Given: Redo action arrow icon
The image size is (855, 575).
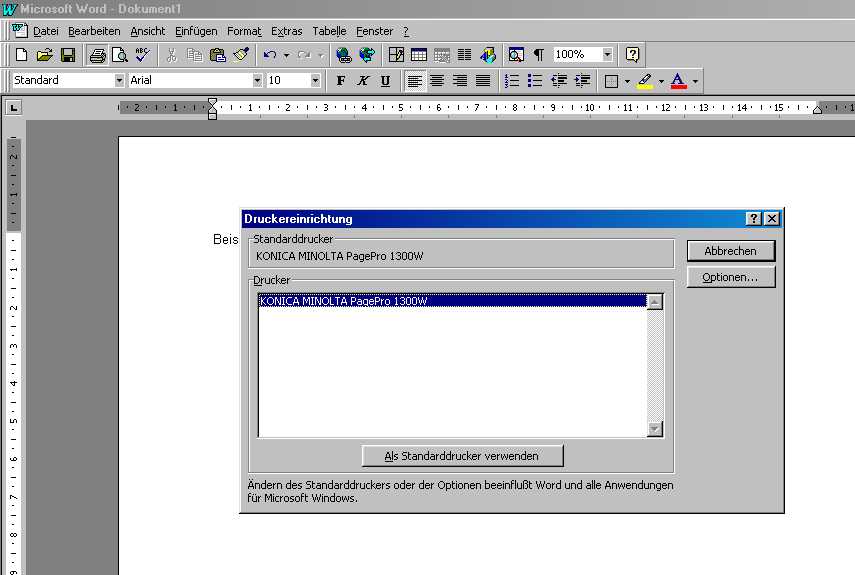Looking at the screenshot, I should [304, 55].
